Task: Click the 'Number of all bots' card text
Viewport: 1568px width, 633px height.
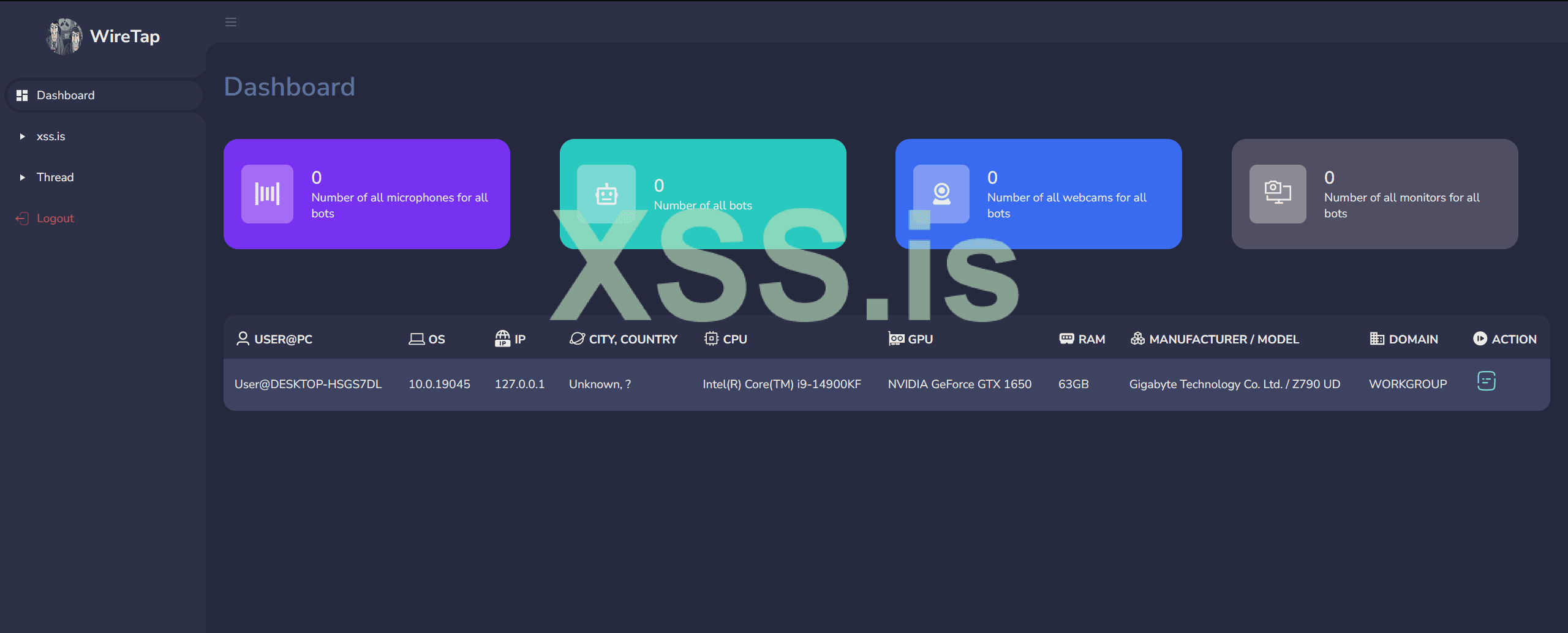Action: 703,206
